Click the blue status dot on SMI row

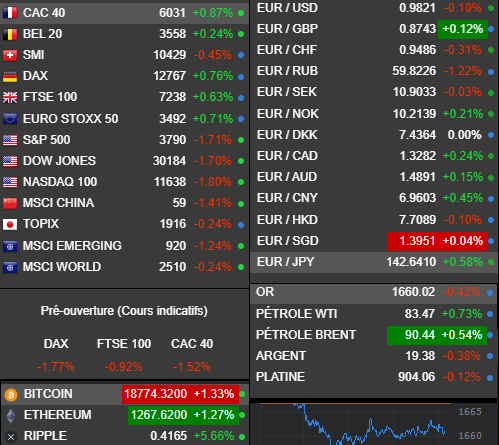(x=241, y=55)
